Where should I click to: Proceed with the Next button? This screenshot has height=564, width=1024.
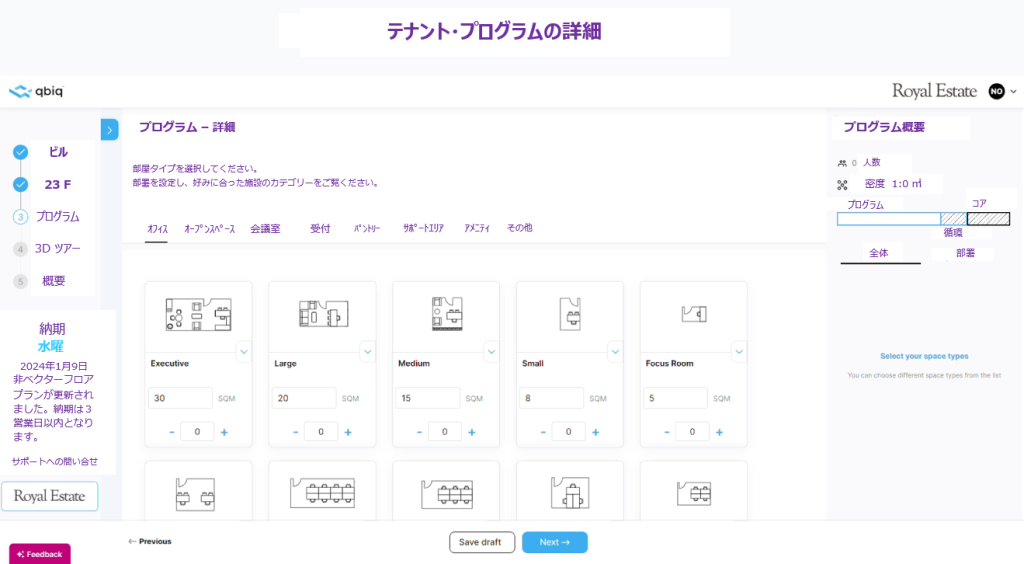tap(554, 542)
